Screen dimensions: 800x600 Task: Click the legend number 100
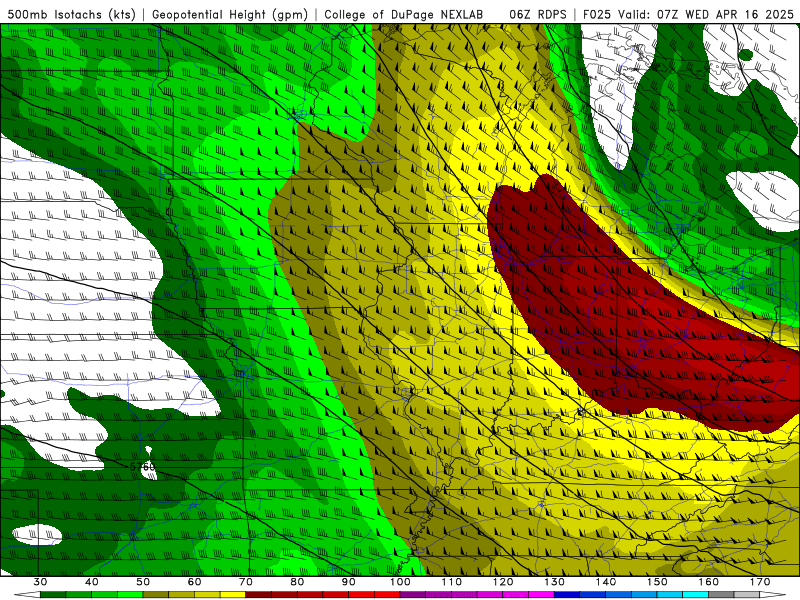pyautogui.click(x=400, y=582)
